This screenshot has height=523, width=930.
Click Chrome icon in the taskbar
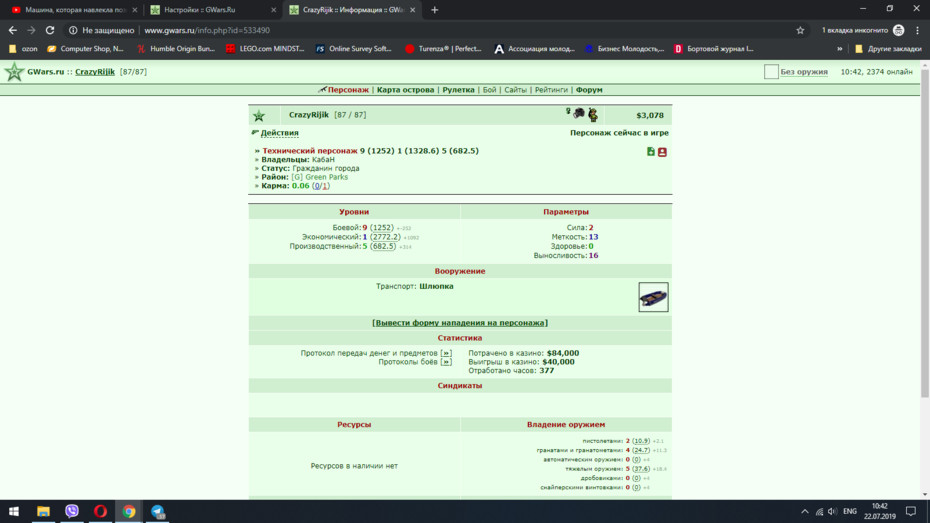(129, 511)
